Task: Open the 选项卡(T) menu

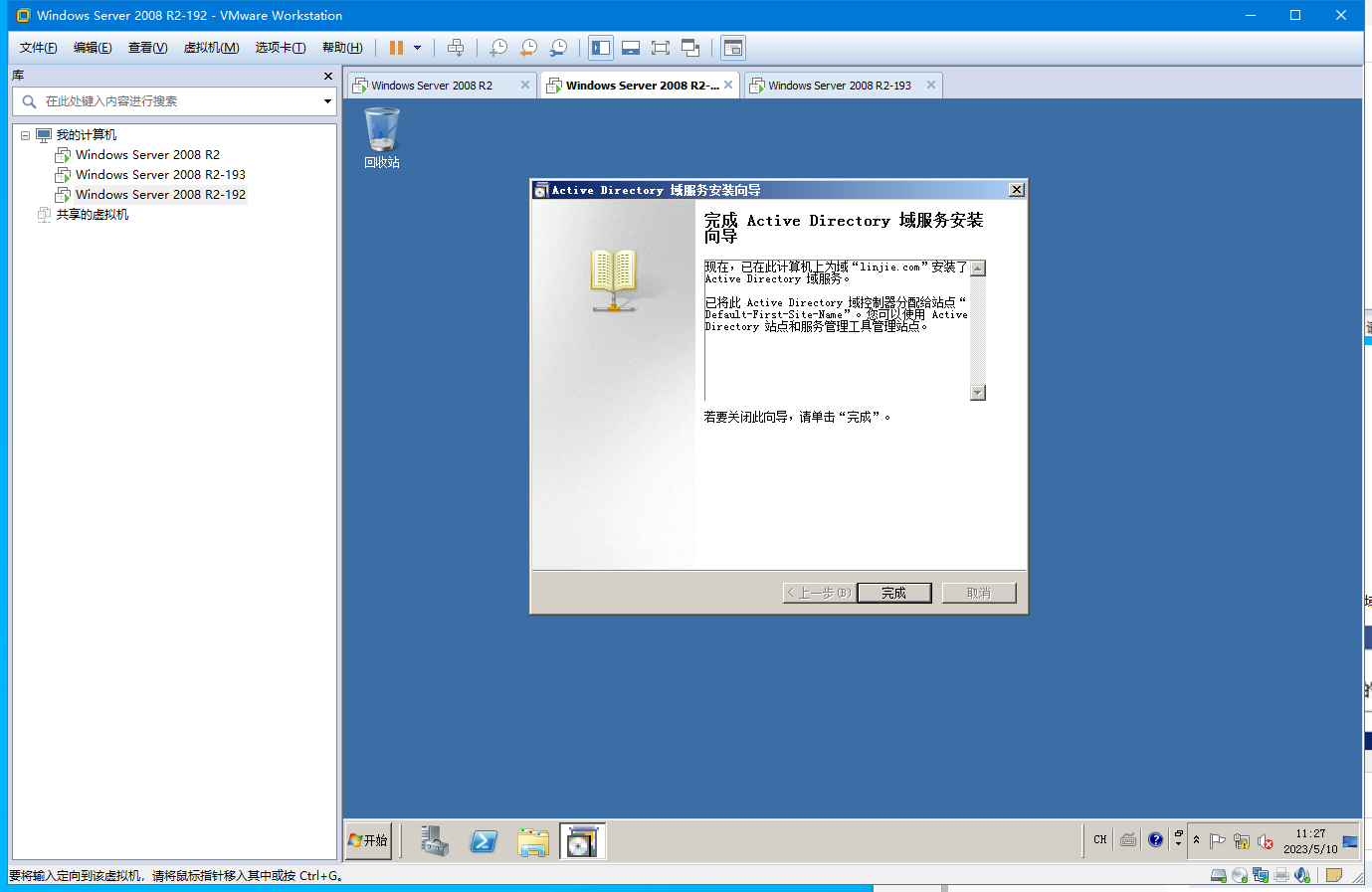Action: click(x=281, y=48)
